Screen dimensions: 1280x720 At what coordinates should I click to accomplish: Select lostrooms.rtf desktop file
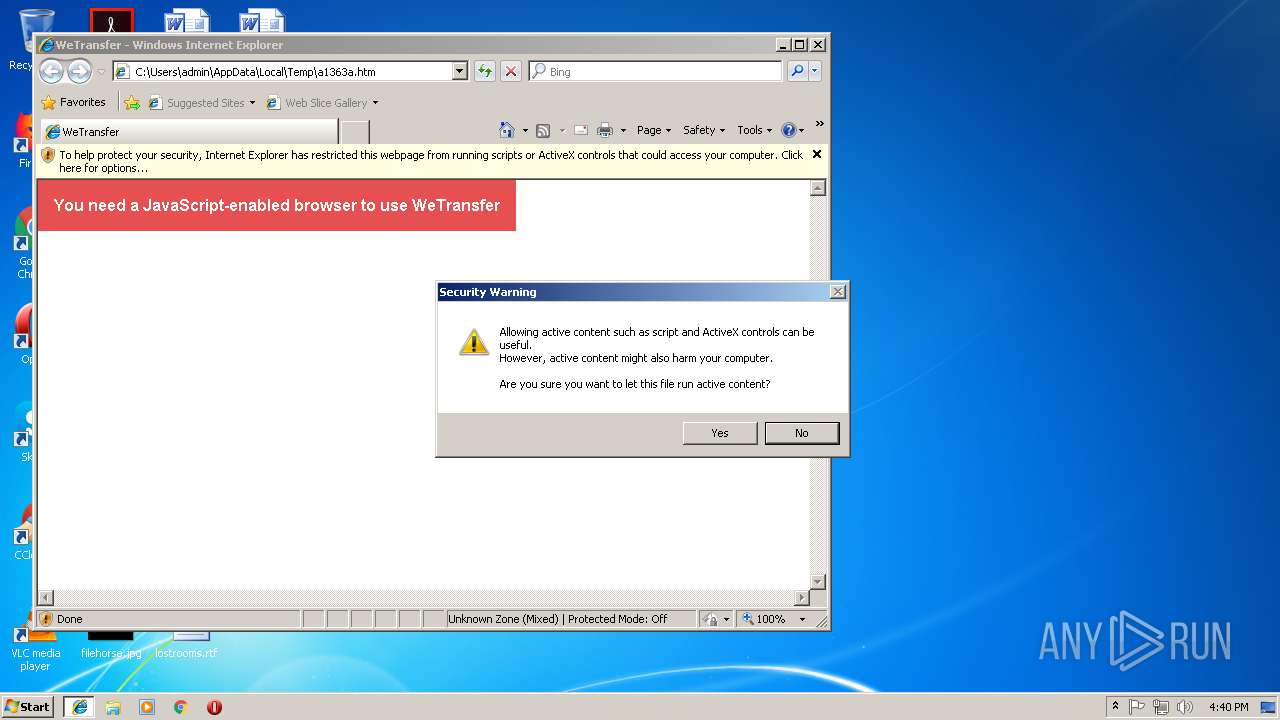(x=186, y=646)
